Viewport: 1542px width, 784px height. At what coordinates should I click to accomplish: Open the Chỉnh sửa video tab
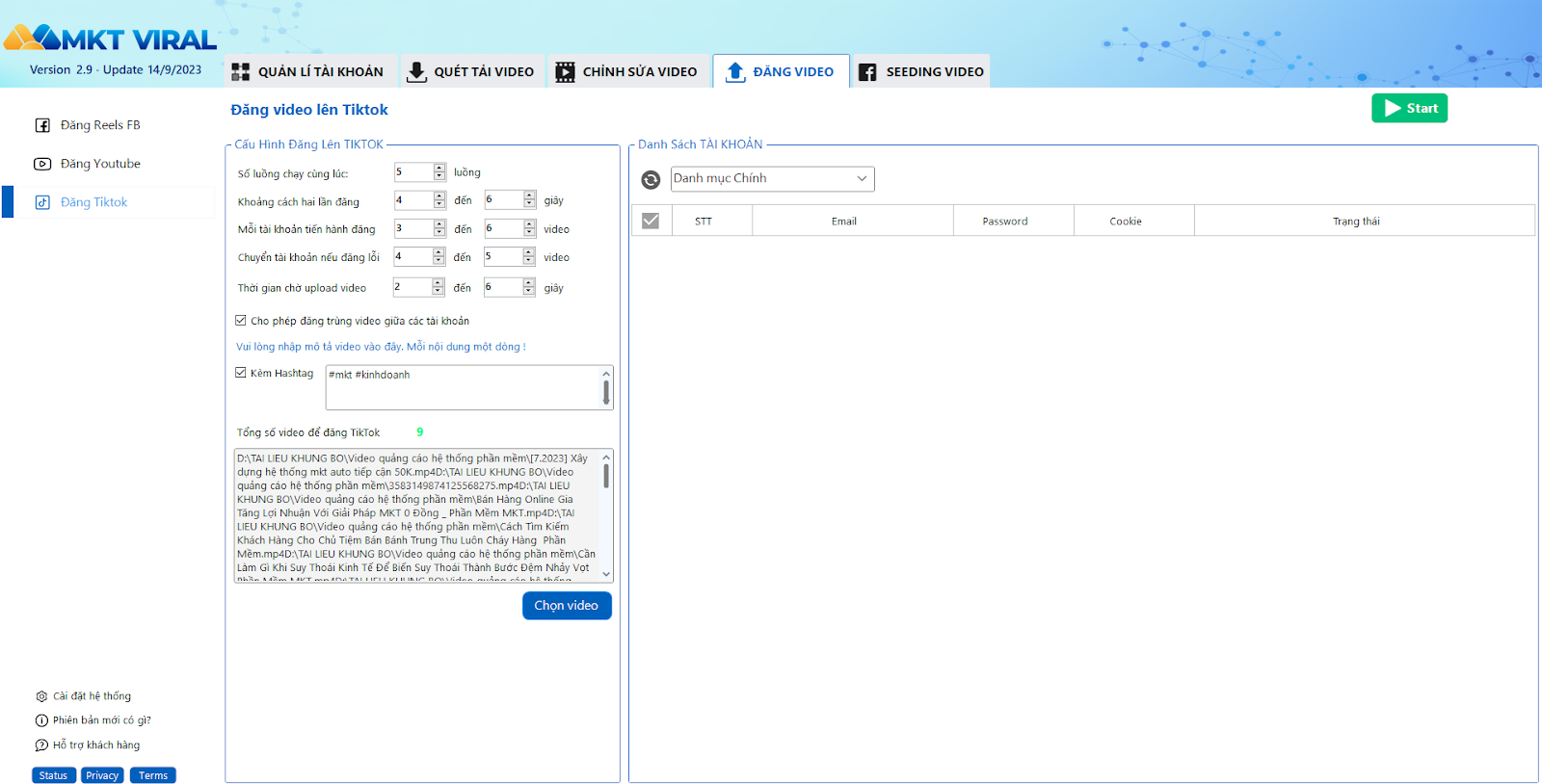(628, 71)
